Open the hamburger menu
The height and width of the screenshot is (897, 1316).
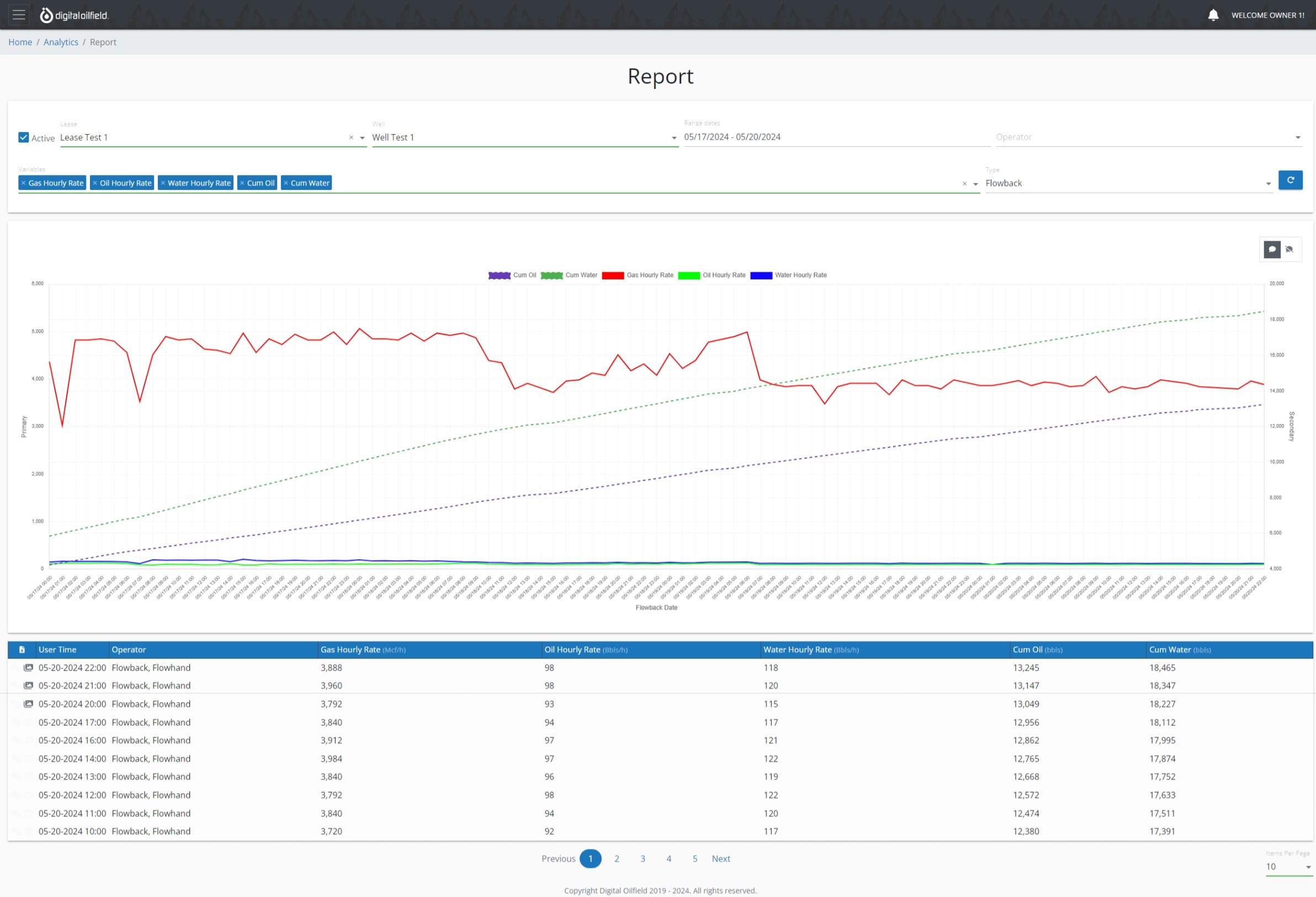tap(19, 15)
